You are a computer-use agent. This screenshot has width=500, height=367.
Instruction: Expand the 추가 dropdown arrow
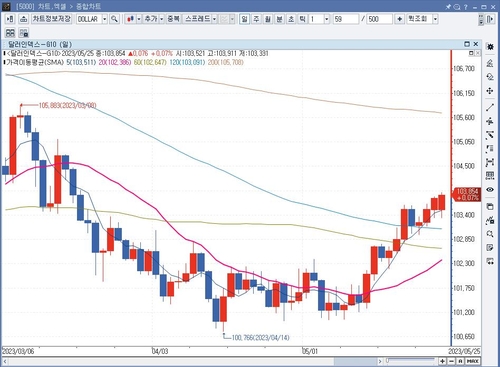(x=161, y=19)
